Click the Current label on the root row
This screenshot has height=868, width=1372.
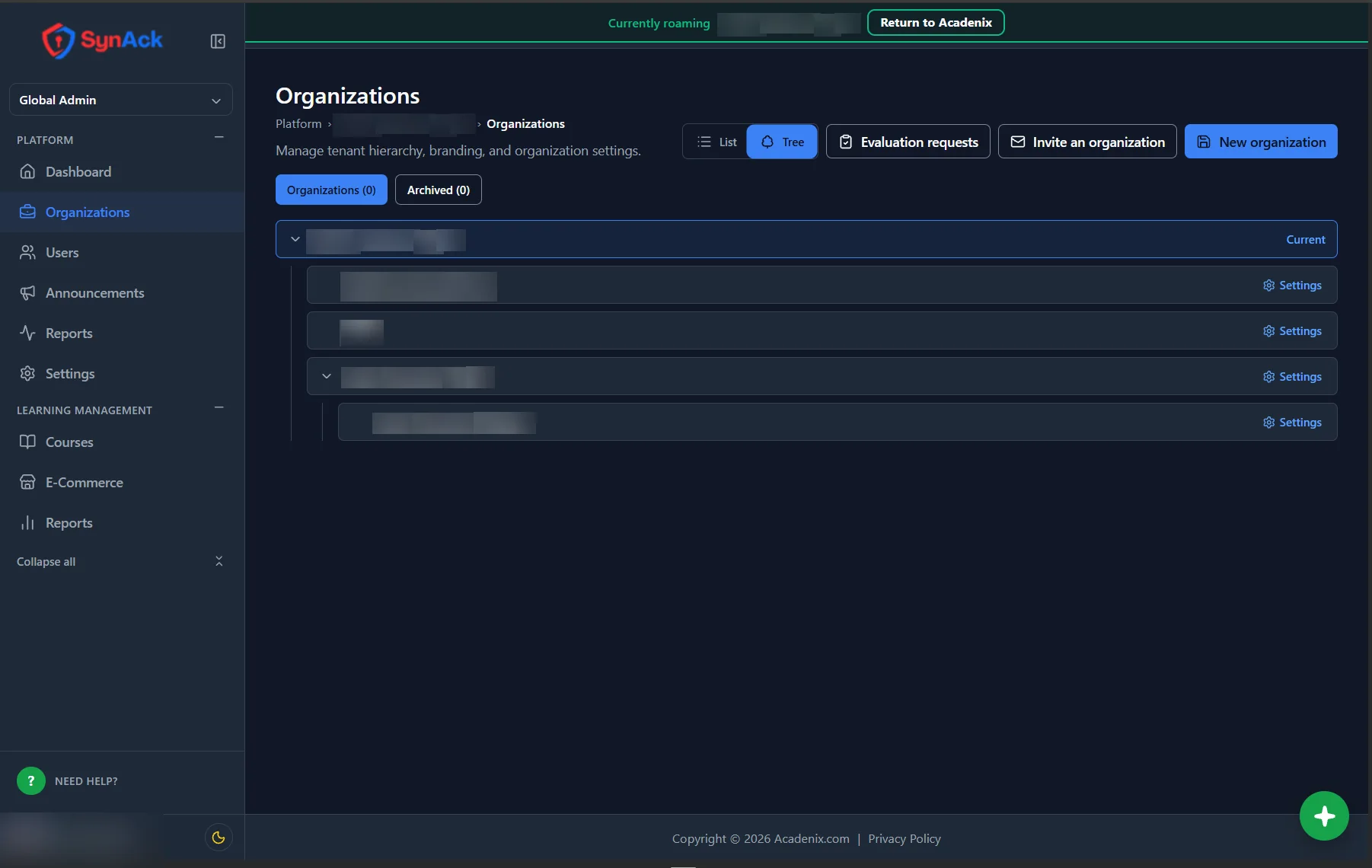point(1306,240)
